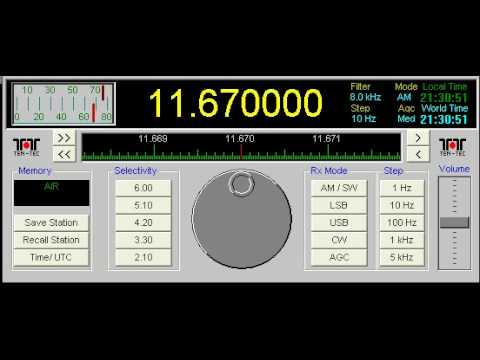Click the fast tune up >> button
This screenshot has width=480, height=360.
[x=64, y=138]
